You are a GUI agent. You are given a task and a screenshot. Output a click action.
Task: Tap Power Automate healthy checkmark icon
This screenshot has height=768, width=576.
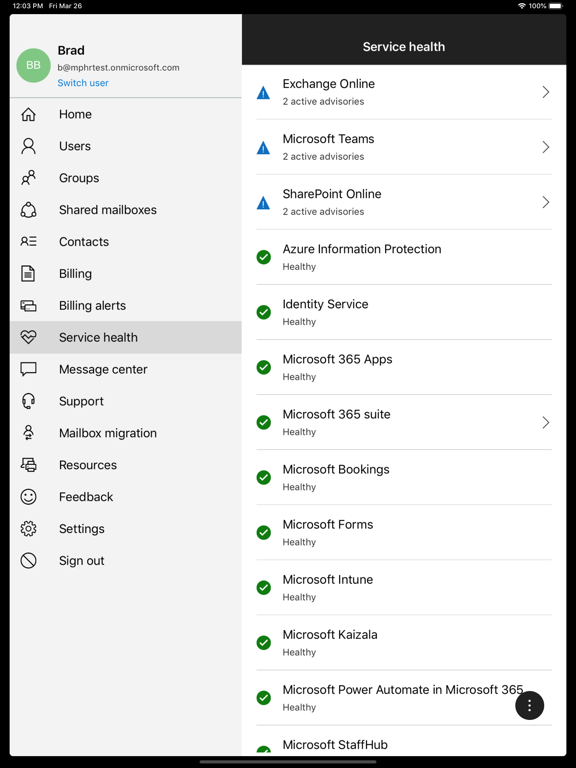tap(264, 698)
